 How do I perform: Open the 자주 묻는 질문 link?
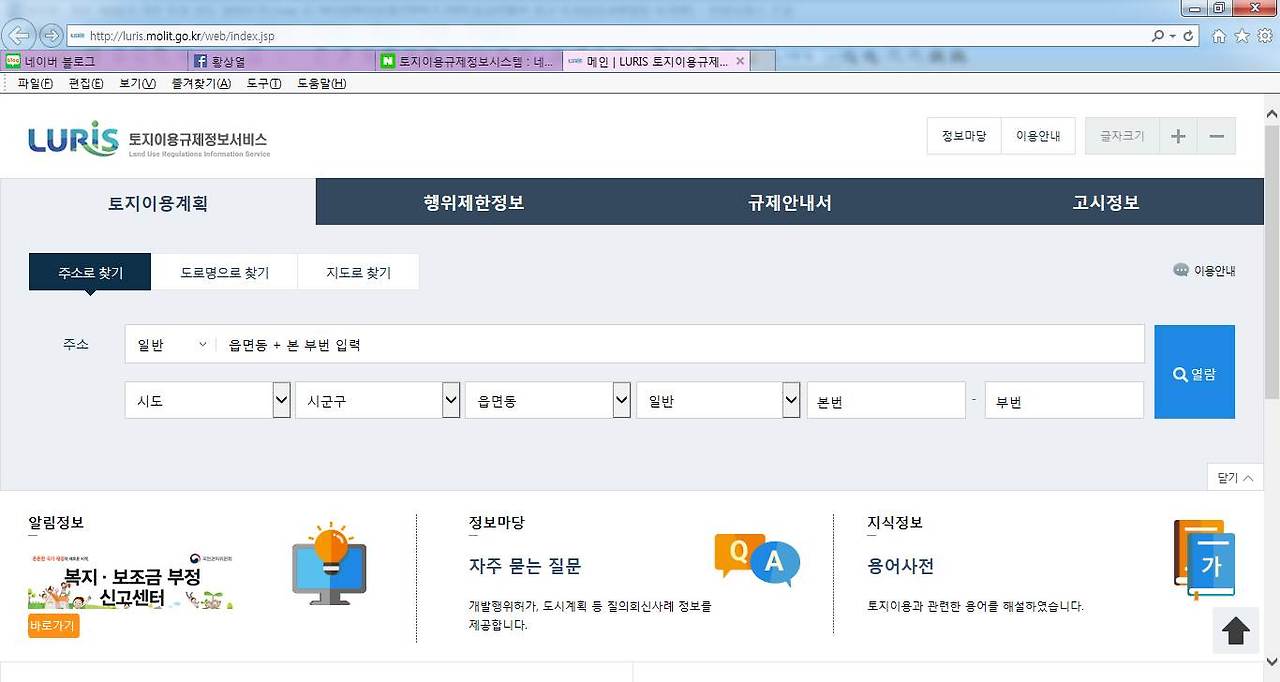[x=525, y=566]
